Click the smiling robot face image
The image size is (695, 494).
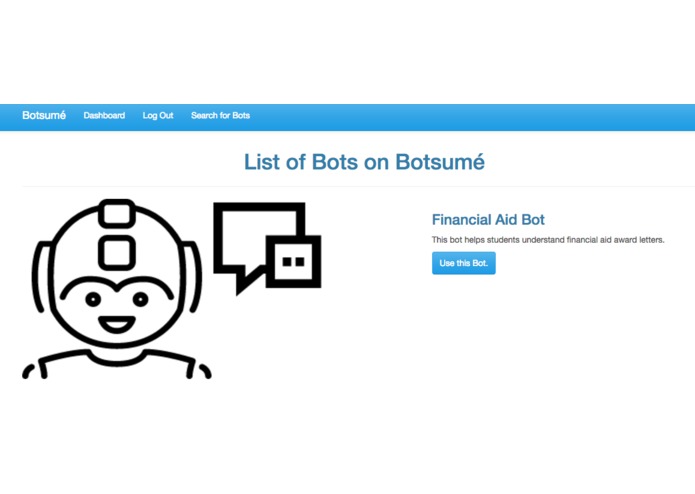[117, 289]
